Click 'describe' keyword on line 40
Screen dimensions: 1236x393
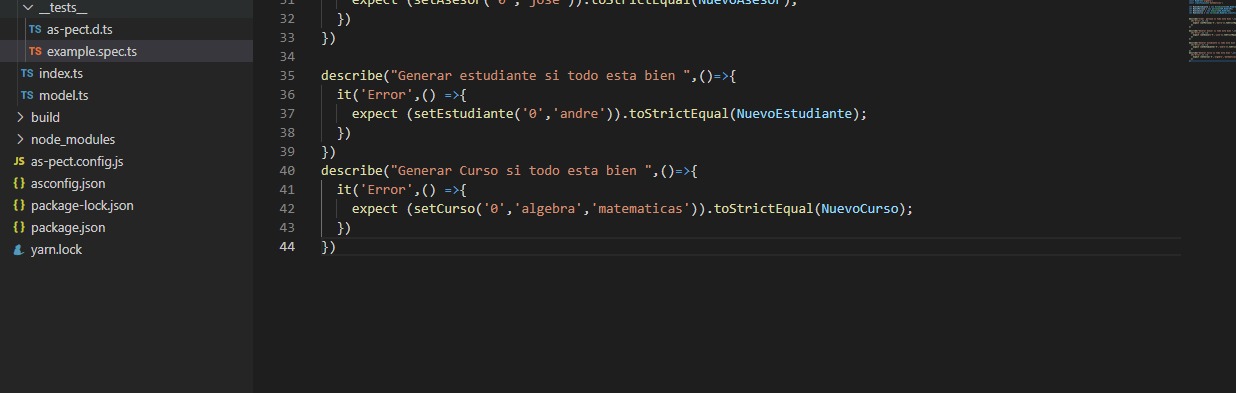pos(352,170)
